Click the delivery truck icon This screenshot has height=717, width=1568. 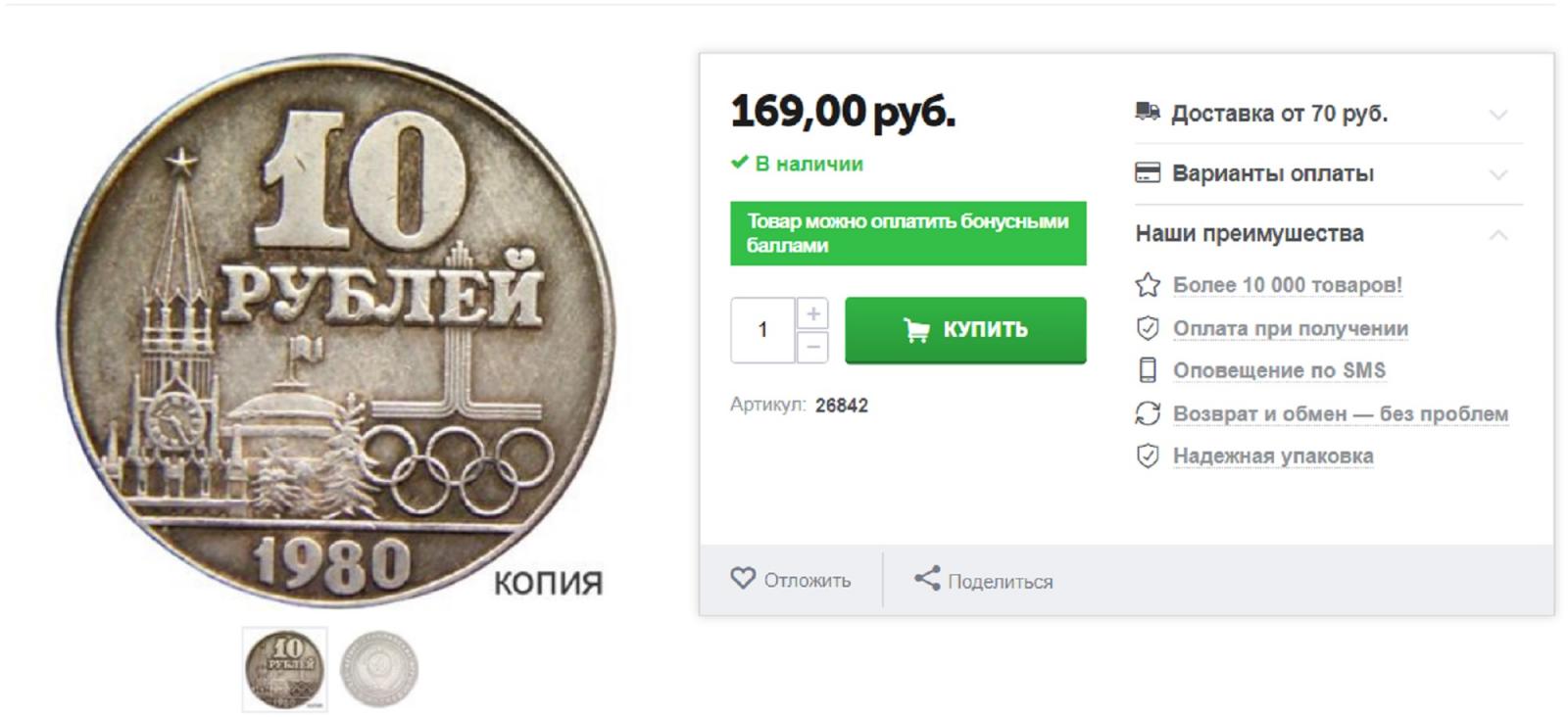coord(1148,112)
